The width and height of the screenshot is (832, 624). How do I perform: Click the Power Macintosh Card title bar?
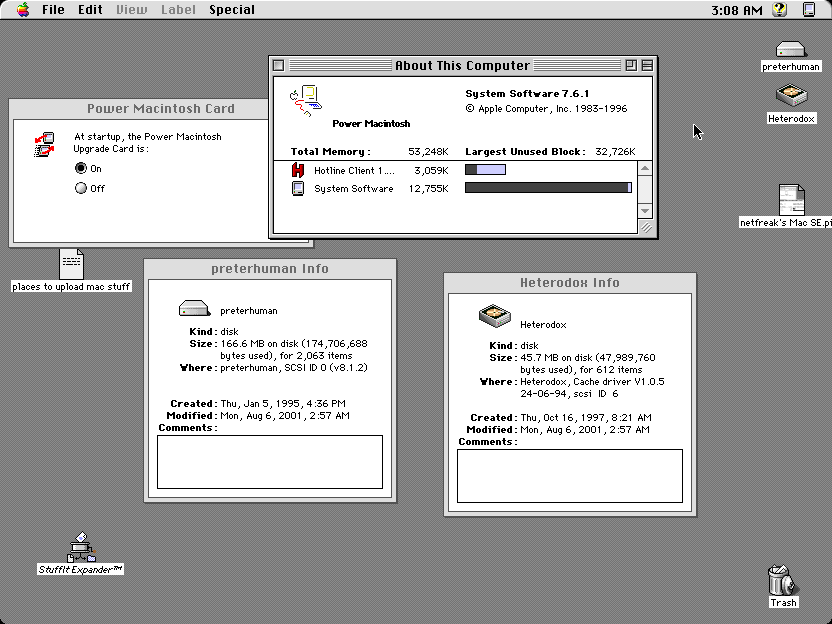pos(139,108)
